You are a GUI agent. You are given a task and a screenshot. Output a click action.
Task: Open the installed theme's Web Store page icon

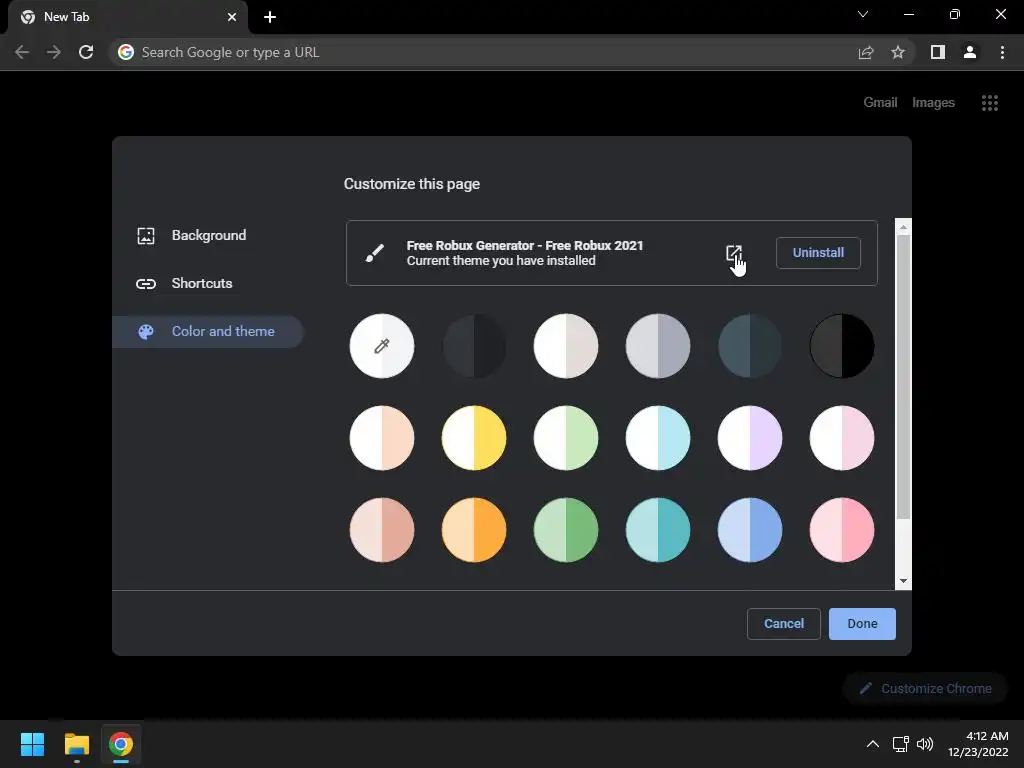(733, 253)
